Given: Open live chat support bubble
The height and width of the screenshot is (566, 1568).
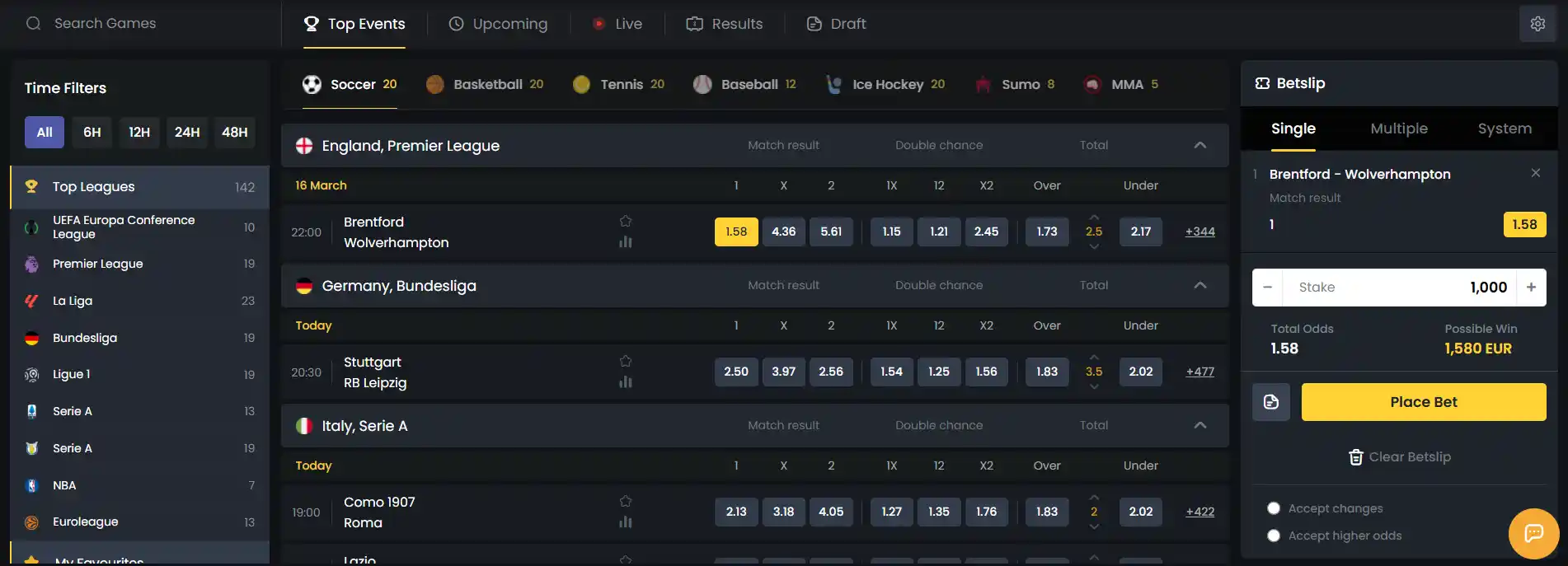Looking at the screenshot, I should (x=1533, y=534).
